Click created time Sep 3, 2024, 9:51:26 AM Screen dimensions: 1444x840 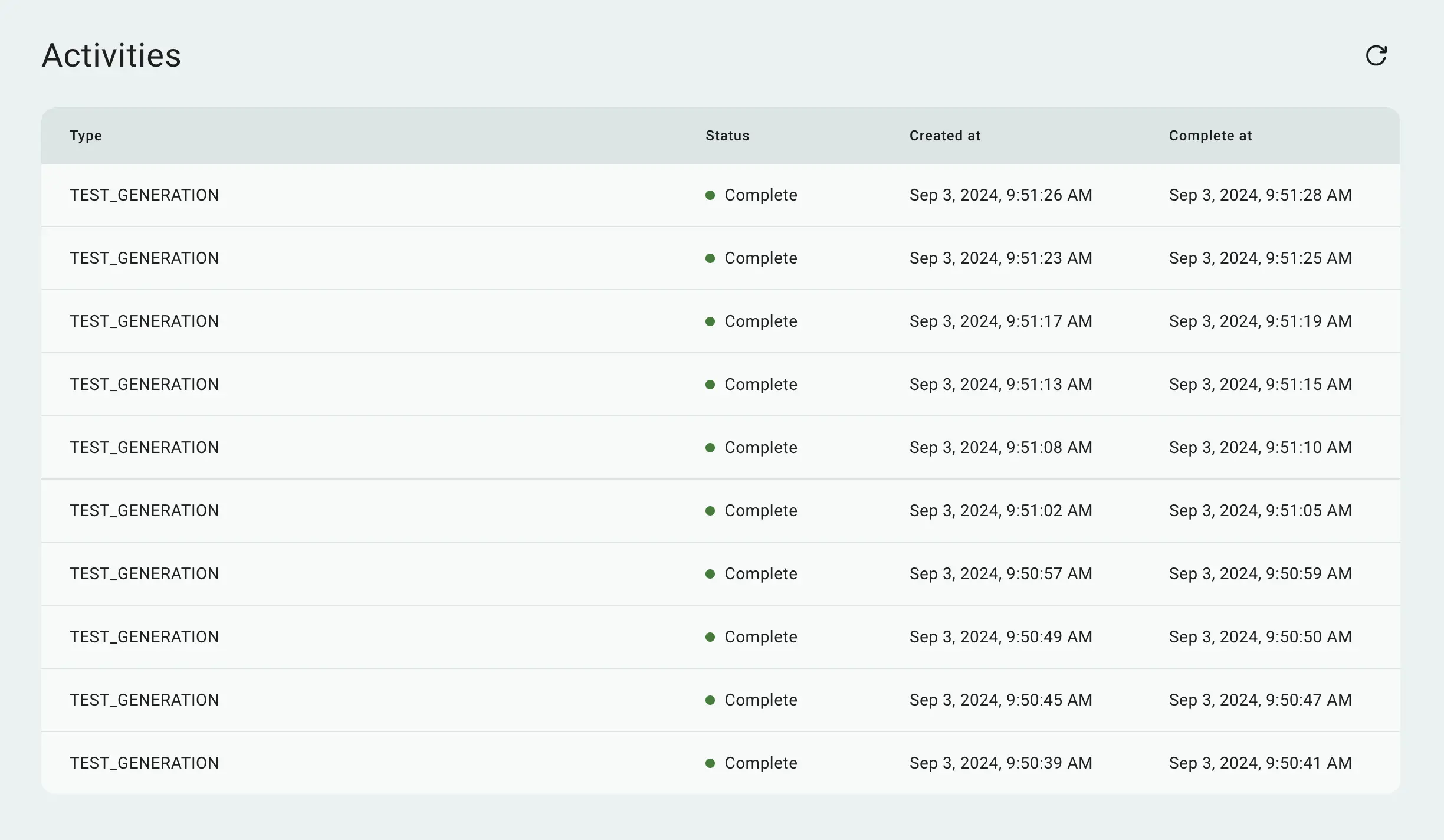[1001, 195]
